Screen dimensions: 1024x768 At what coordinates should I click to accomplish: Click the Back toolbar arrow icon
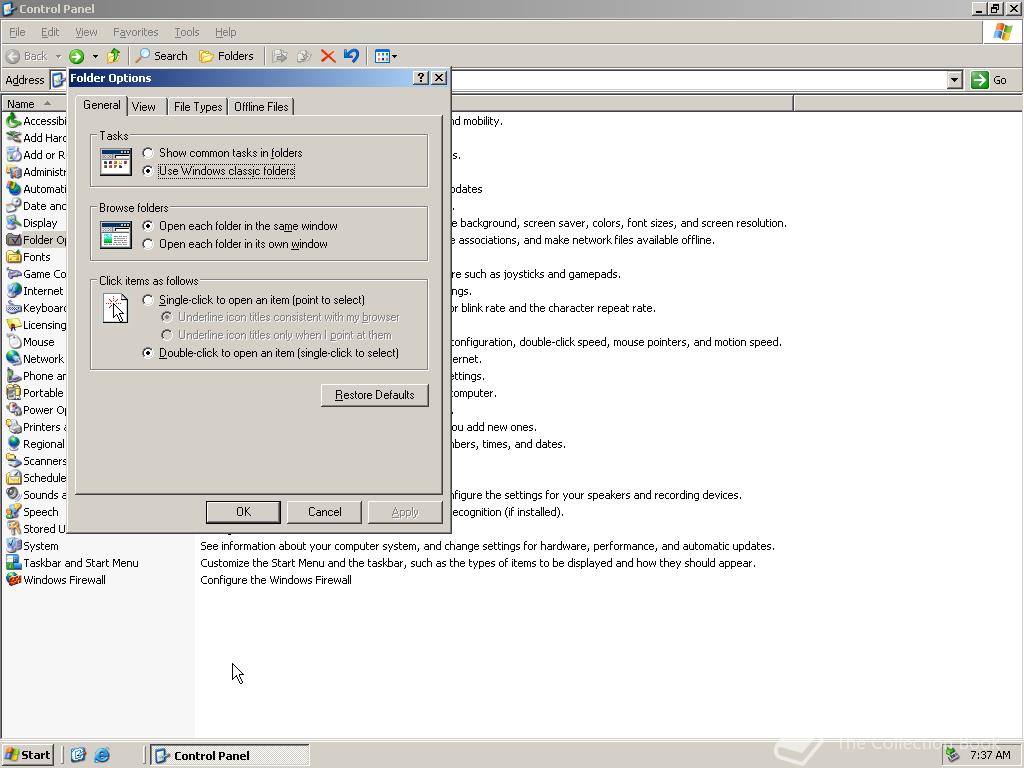13,56
